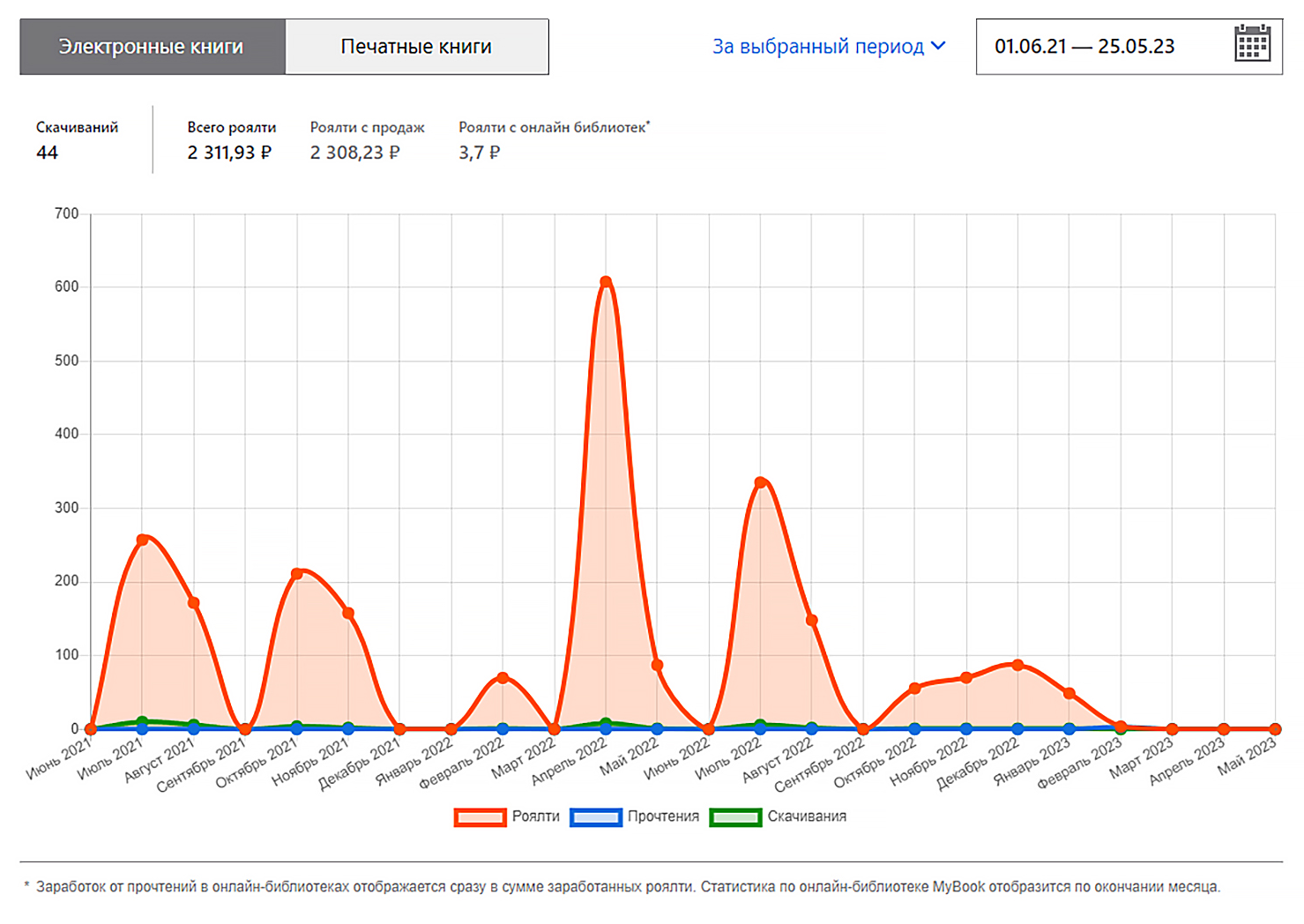Screen dimensions: 1304x924
Task: Switch to the Электронные книги tab
Action: point(152,47)
